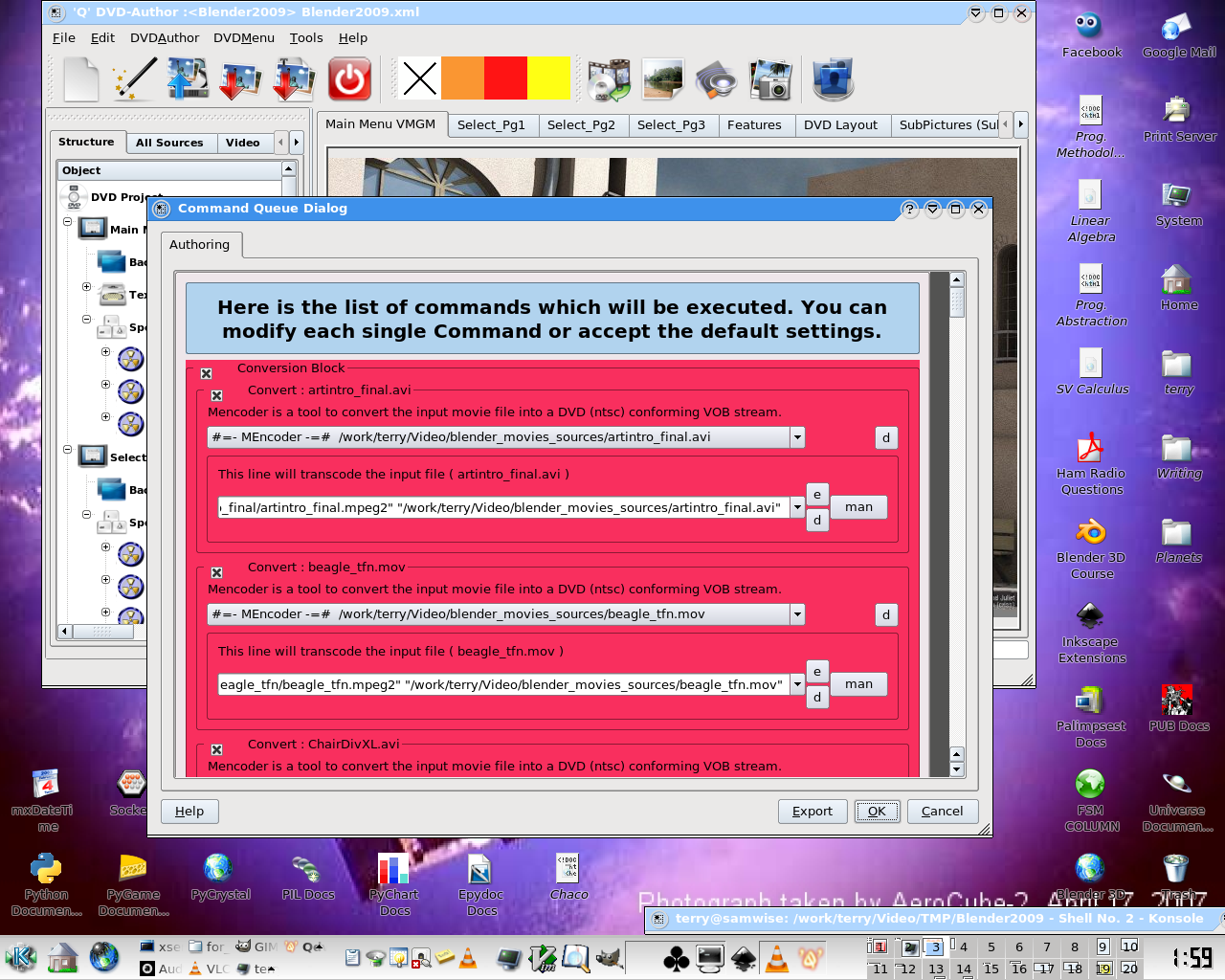Click the camera with photos toolbar icon
1225x980 pixels.
pos(770,79)
